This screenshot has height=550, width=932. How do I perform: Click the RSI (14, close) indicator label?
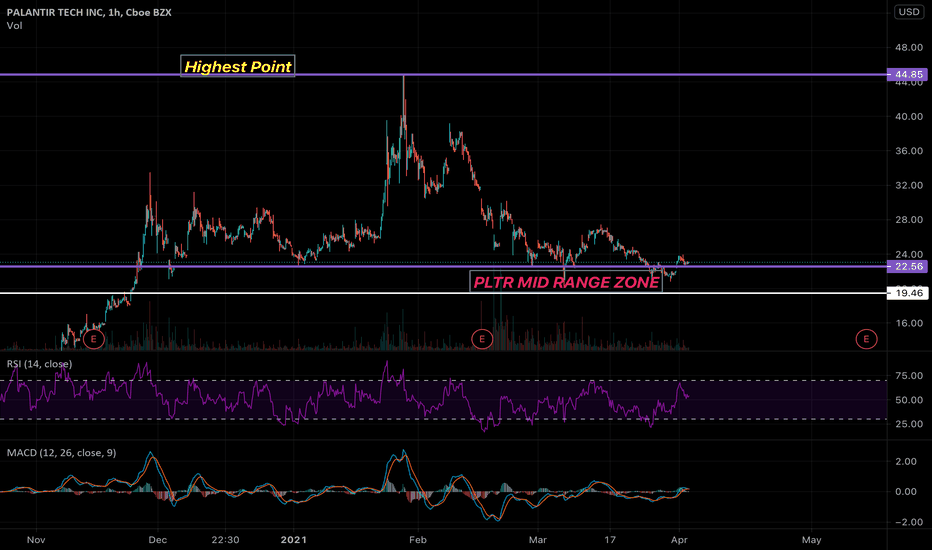tap(39, 364)
